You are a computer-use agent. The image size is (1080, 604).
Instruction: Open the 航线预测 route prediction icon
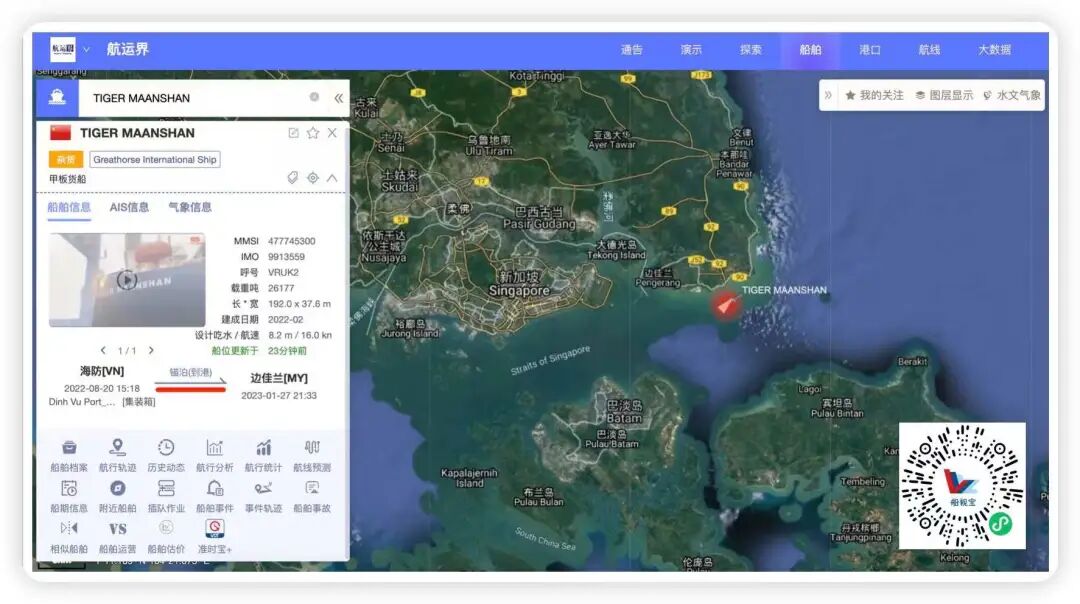[x=312, y=448]
